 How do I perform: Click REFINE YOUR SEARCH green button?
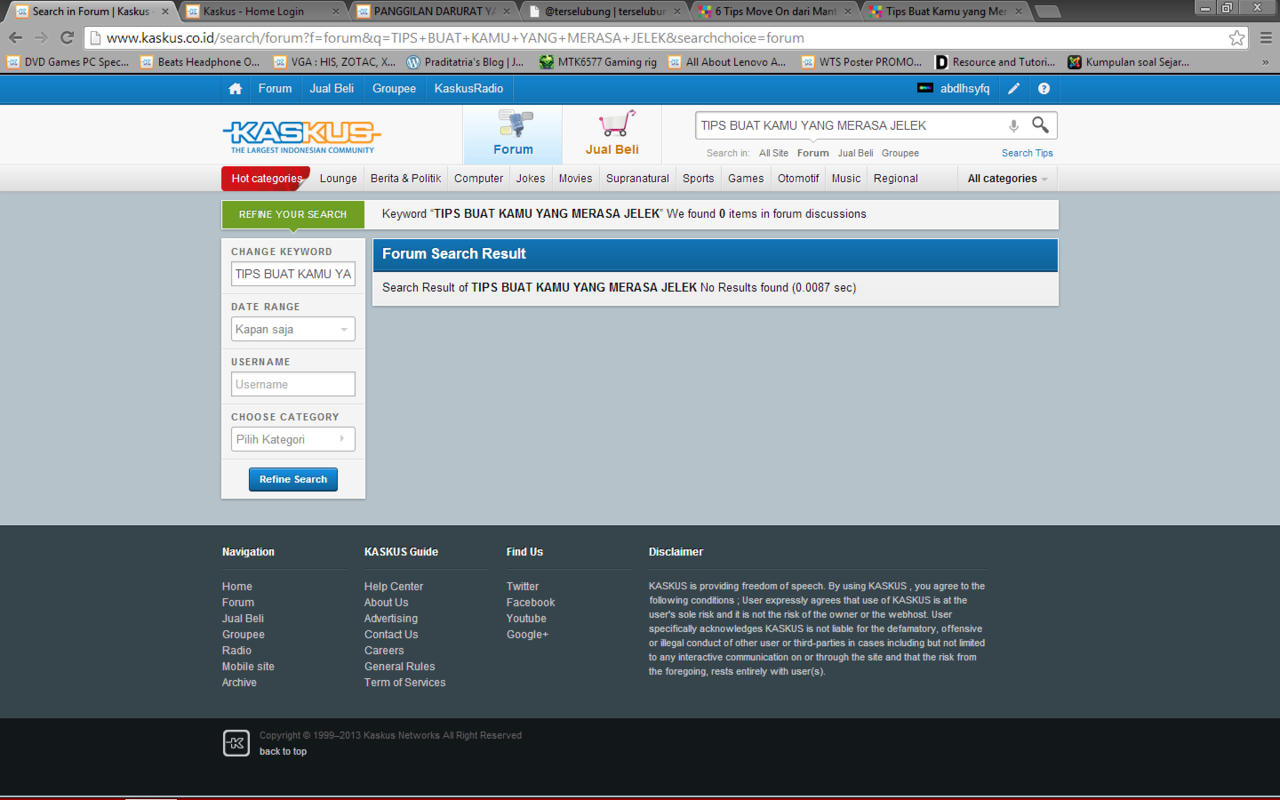click(293, 214)
